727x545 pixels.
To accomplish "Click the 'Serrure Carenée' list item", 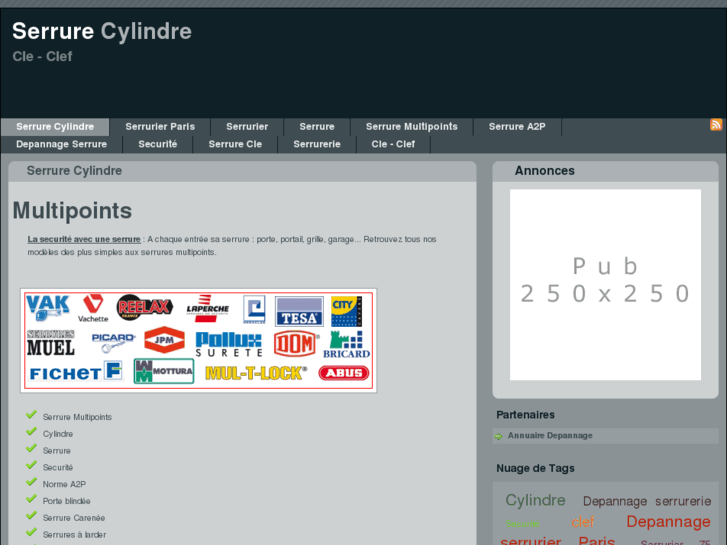I will coord(74,518).
